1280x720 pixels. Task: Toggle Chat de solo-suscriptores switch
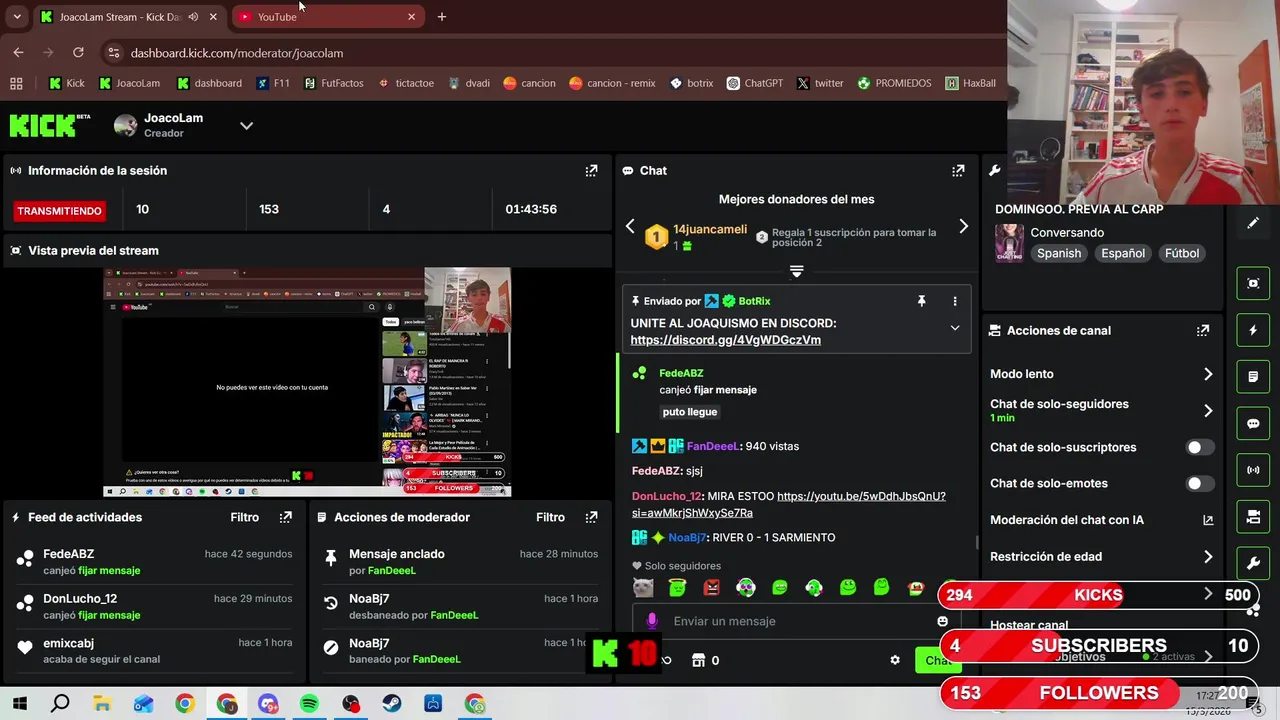1200,447
